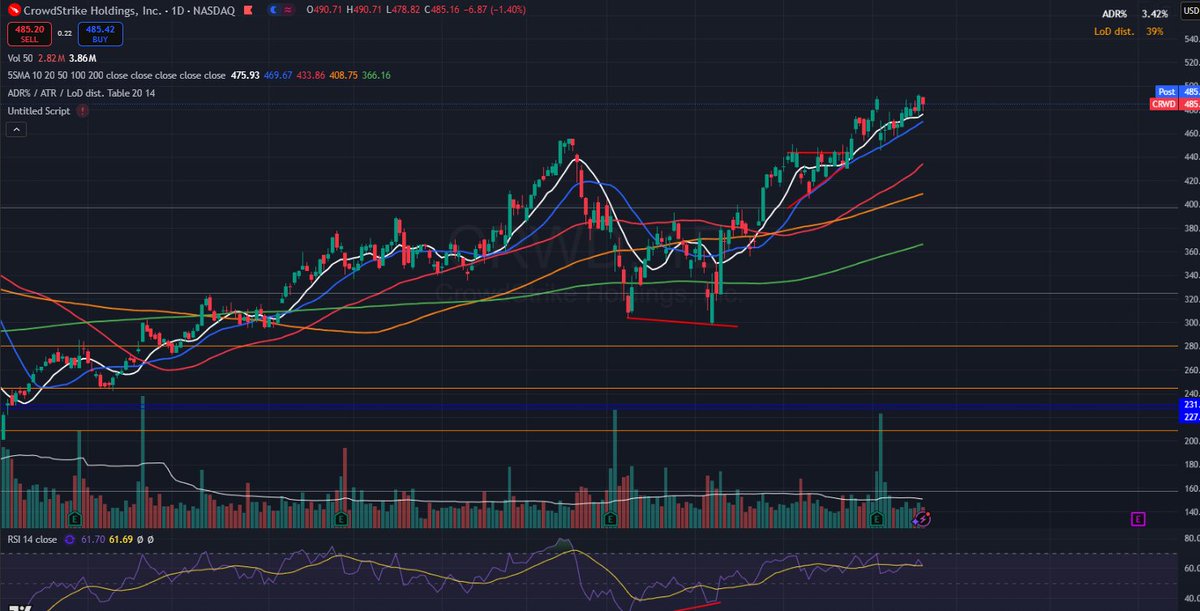Open the leftmost green earnings E marker
Image resolution: width=1200 pixels, height=611 pixels.
coord(74,519)
